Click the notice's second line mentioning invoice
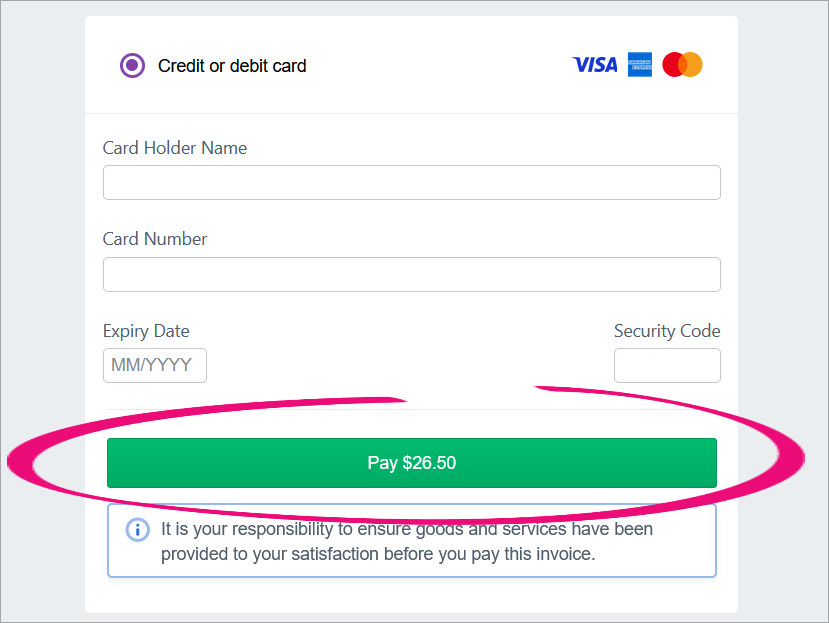The width and height of the screenshot is (829, 623). tap(378, 553)
